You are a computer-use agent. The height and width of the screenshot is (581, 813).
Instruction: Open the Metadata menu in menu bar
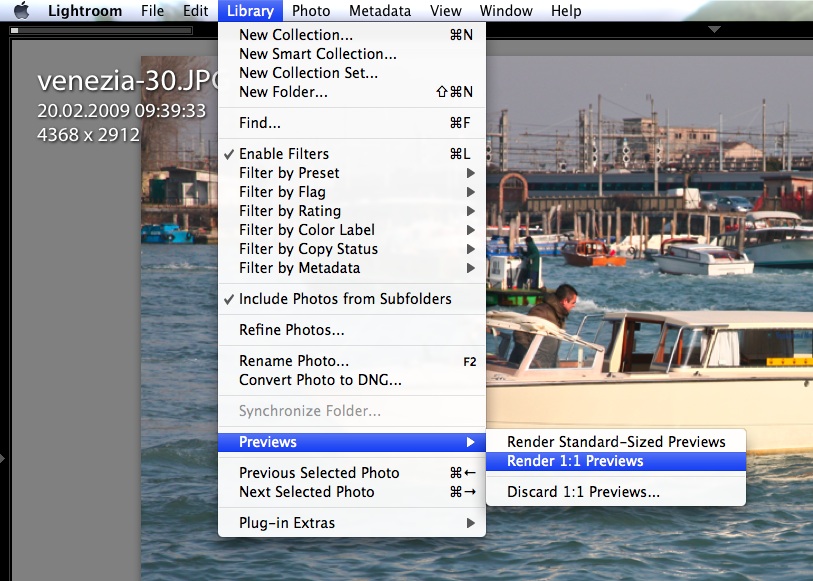(x=379, y=11)
